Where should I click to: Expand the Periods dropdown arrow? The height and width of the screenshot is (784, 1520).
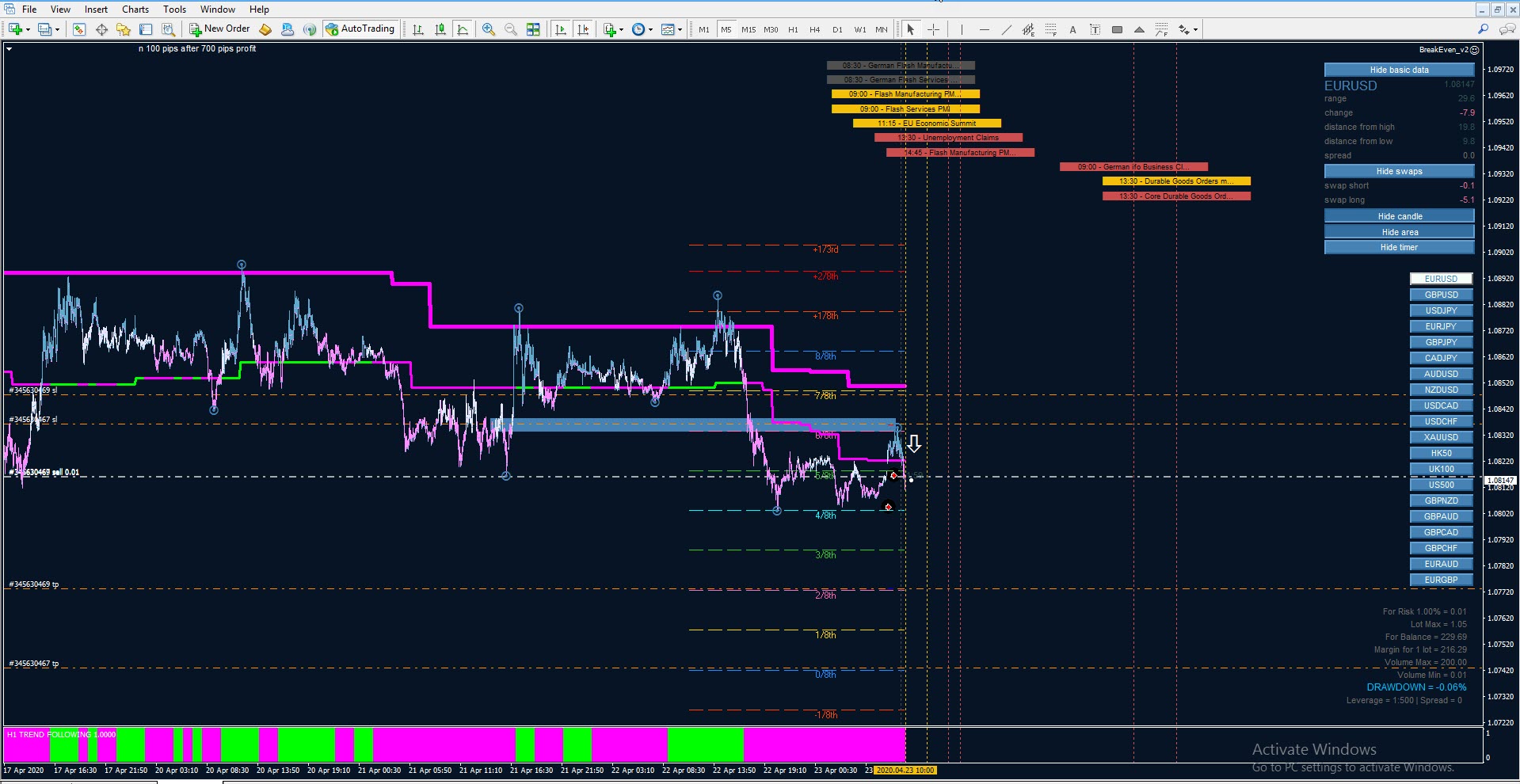point(650,30)
